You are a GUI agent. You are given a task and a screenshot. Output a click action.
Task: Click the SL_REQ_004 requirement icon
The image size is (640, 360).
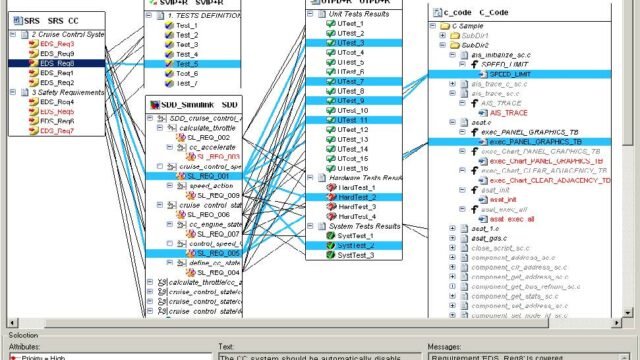pos(191,272)
